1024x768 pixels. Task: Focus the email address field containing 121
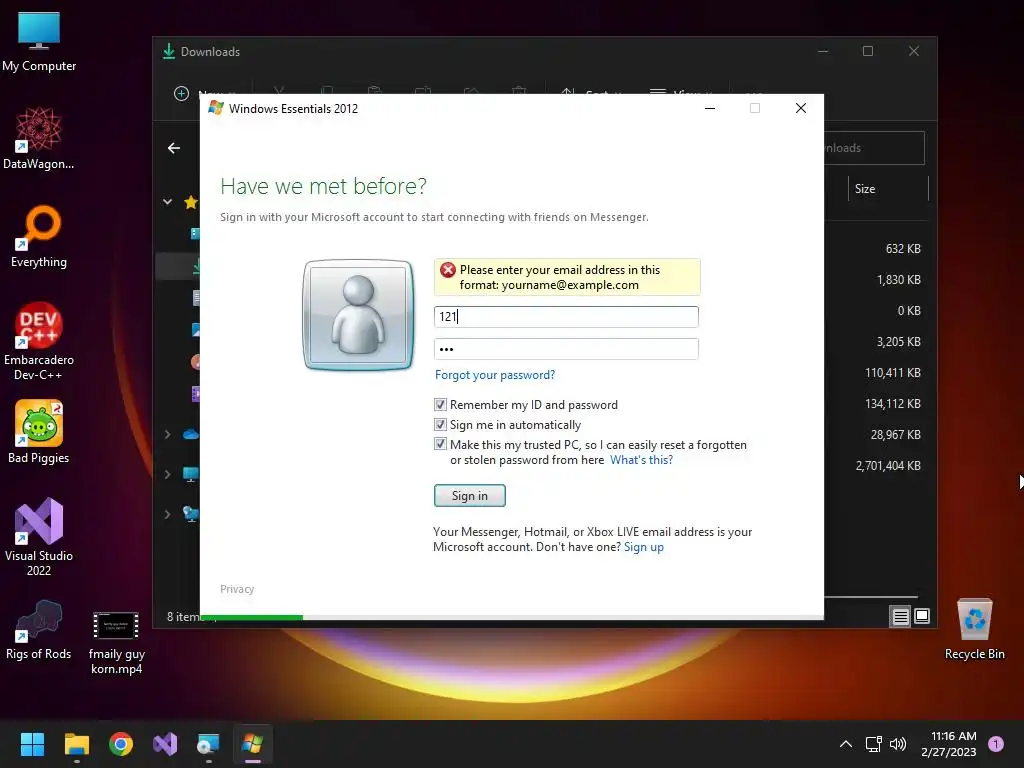click(x=566, y=317)
